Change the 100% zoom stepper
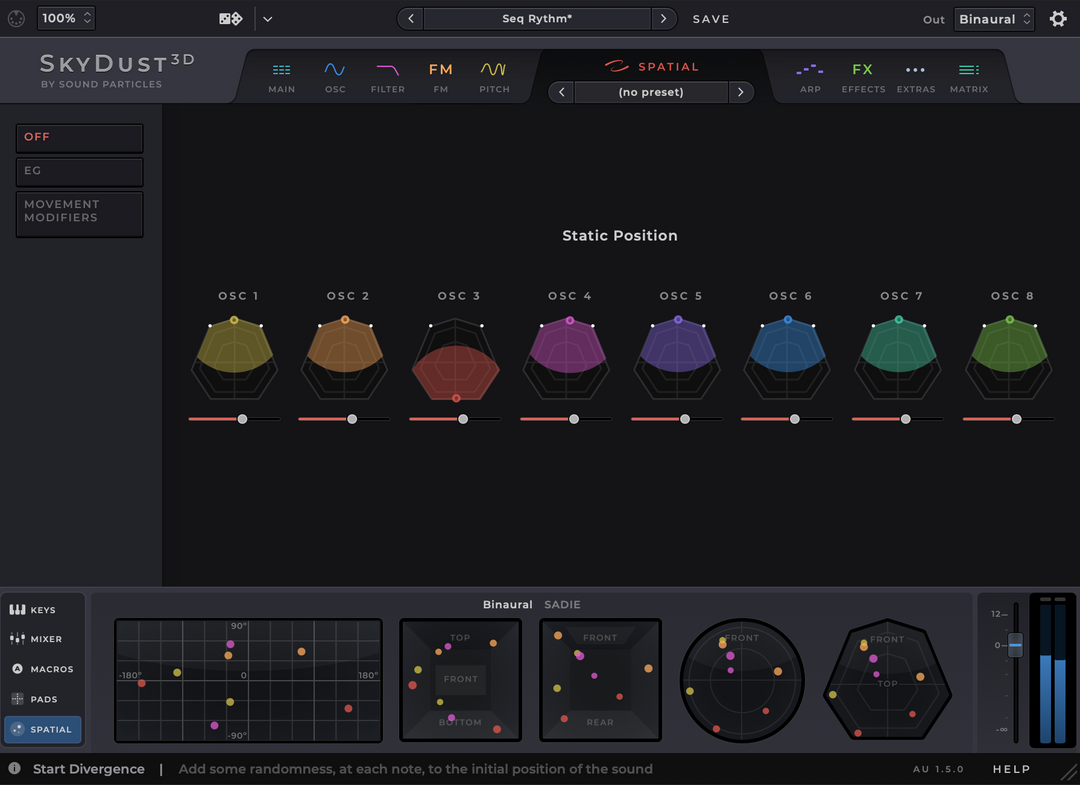 click(x=66, y=18)
